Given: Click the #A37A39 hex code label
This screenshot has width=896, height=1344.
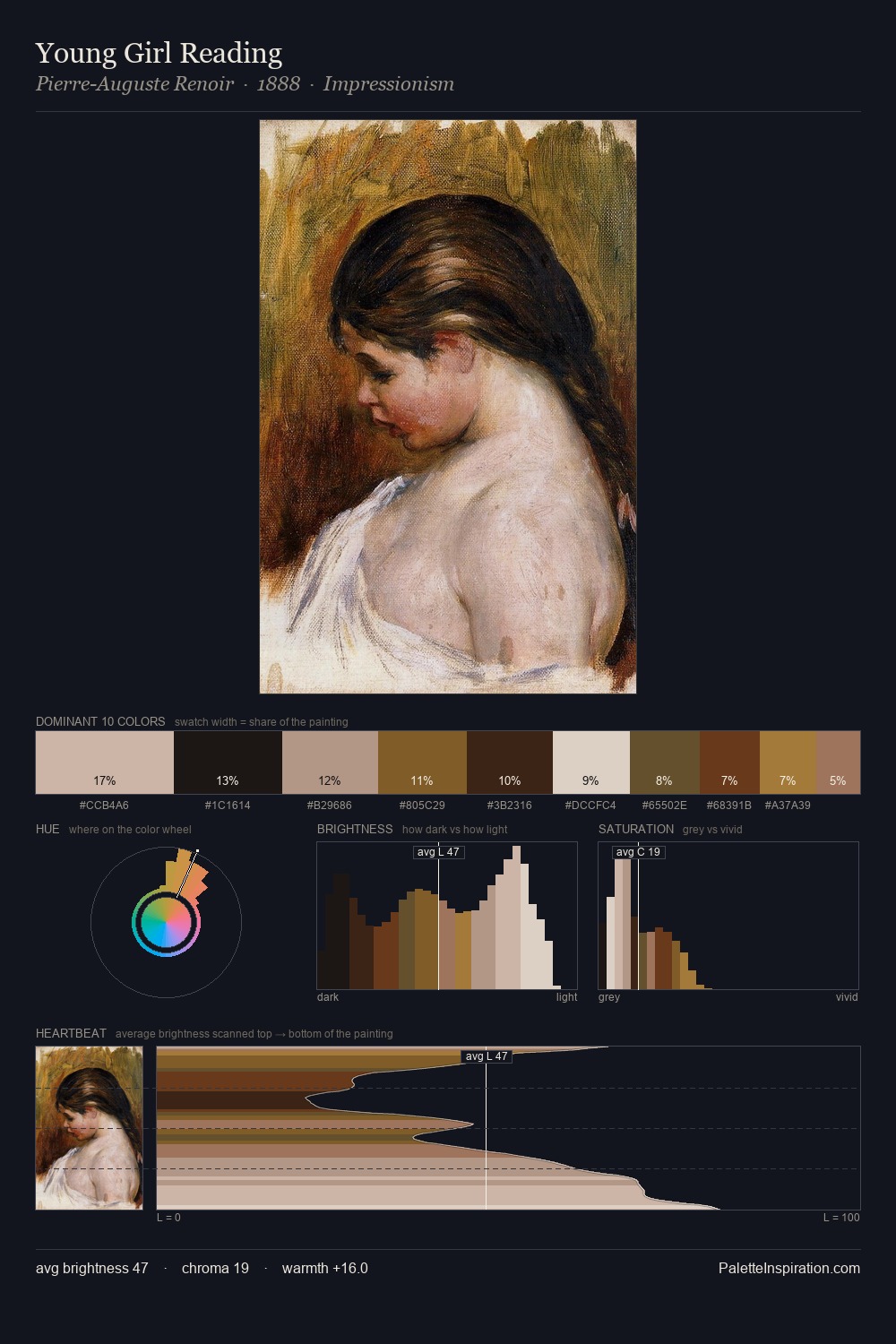Looking at the screenshot, I should [x=788, y=806].
